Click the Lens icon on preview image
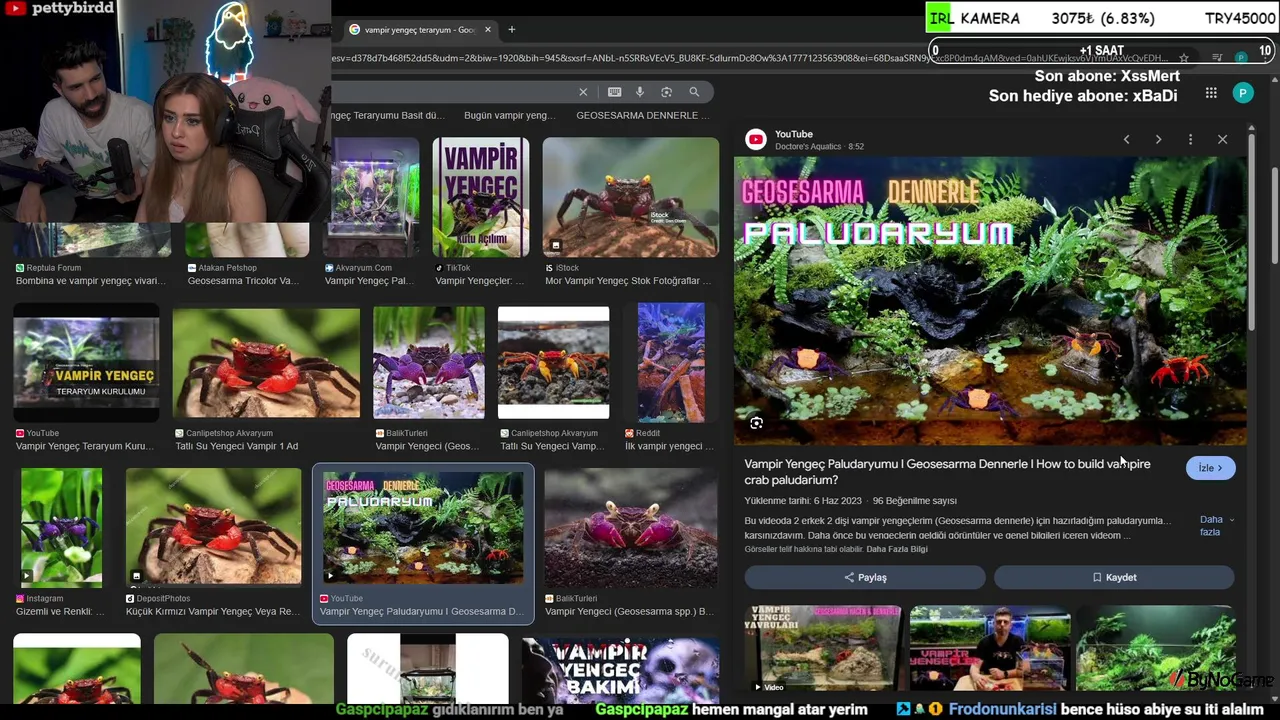 757,424
